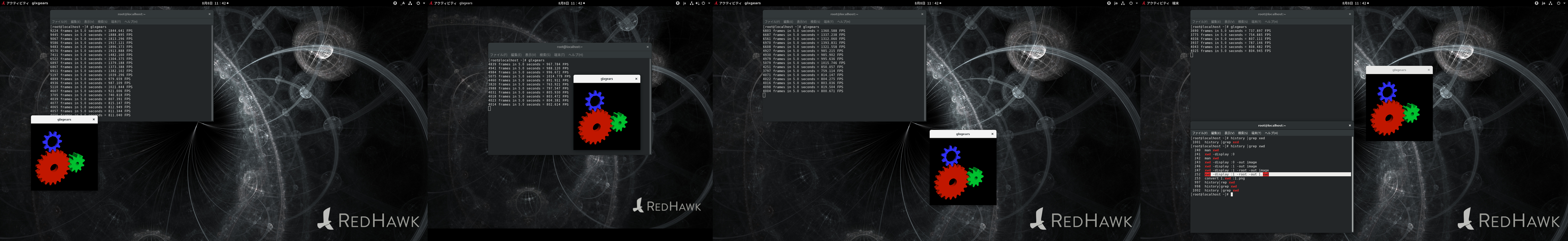Open ファイル(F) menu in the 967.784 FPS terminal

[x=498, y=55]
